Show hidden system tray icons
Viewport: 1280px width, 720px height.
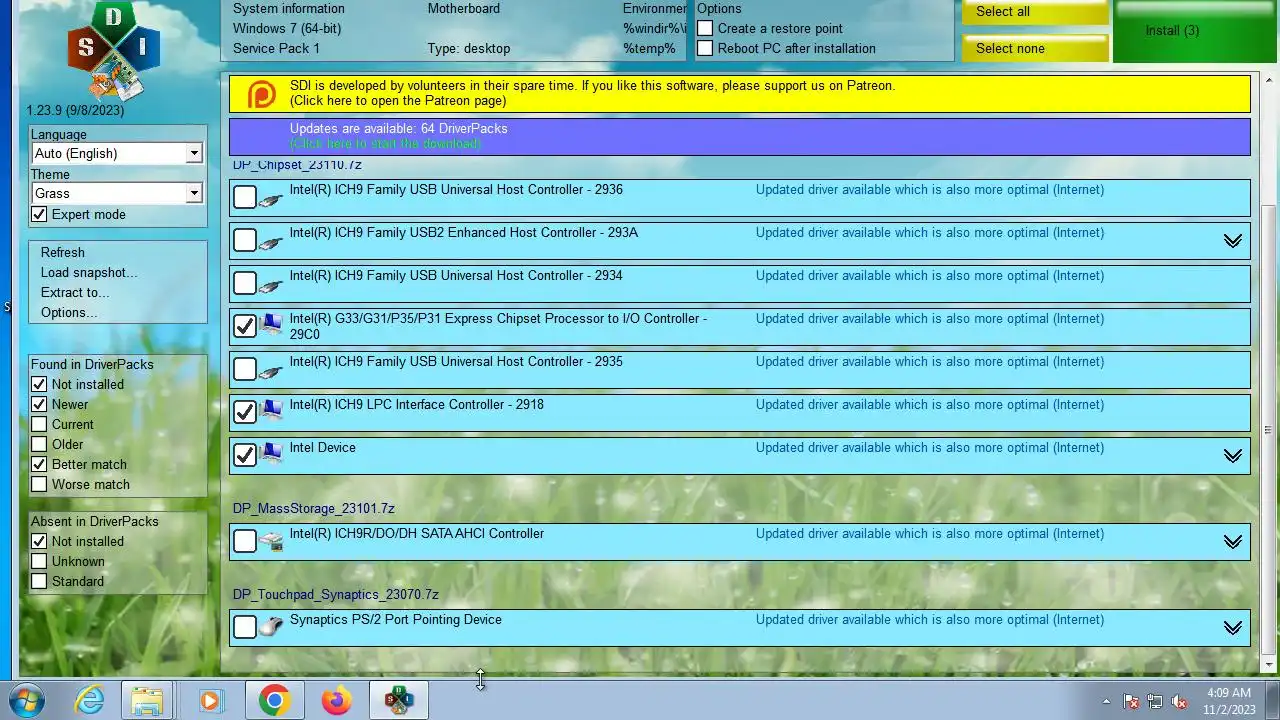coord(1106,701)
